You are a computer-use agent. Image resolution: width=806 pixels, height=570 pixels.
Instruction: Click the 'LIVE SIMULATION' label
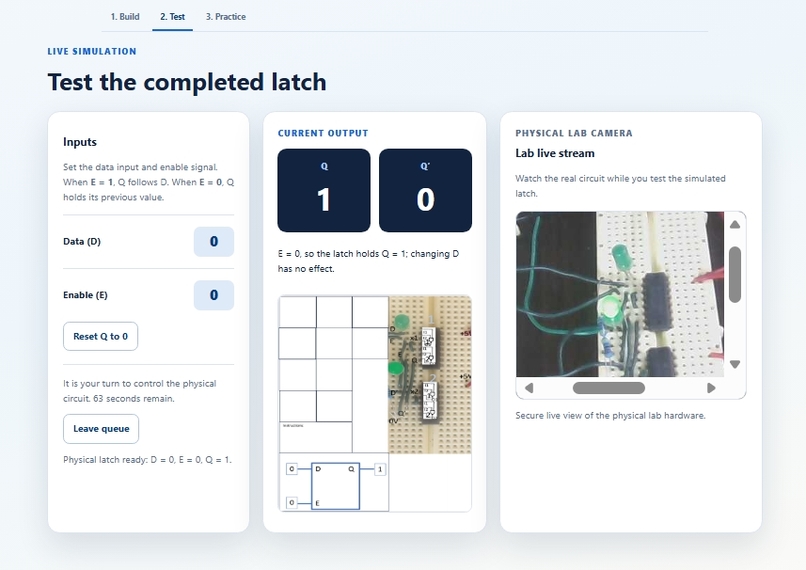coord(92,51)
